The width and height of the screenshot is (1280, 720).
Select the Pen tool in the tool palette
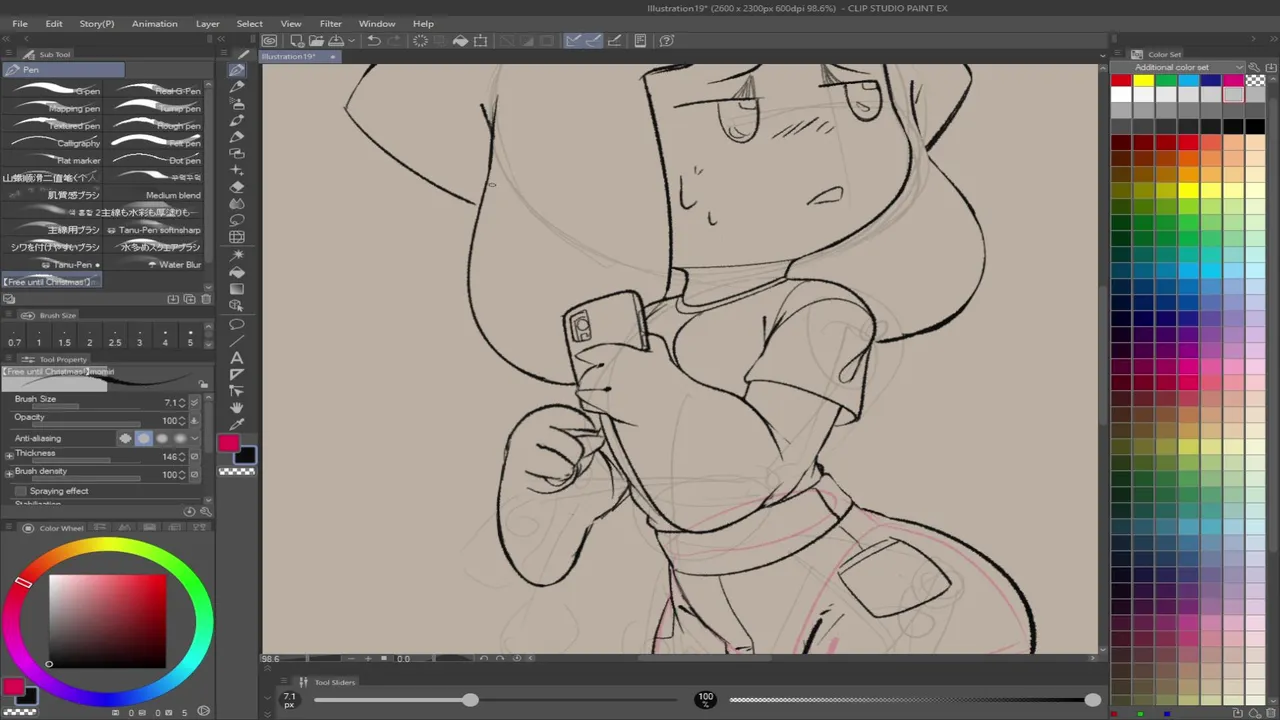point(237,70)
